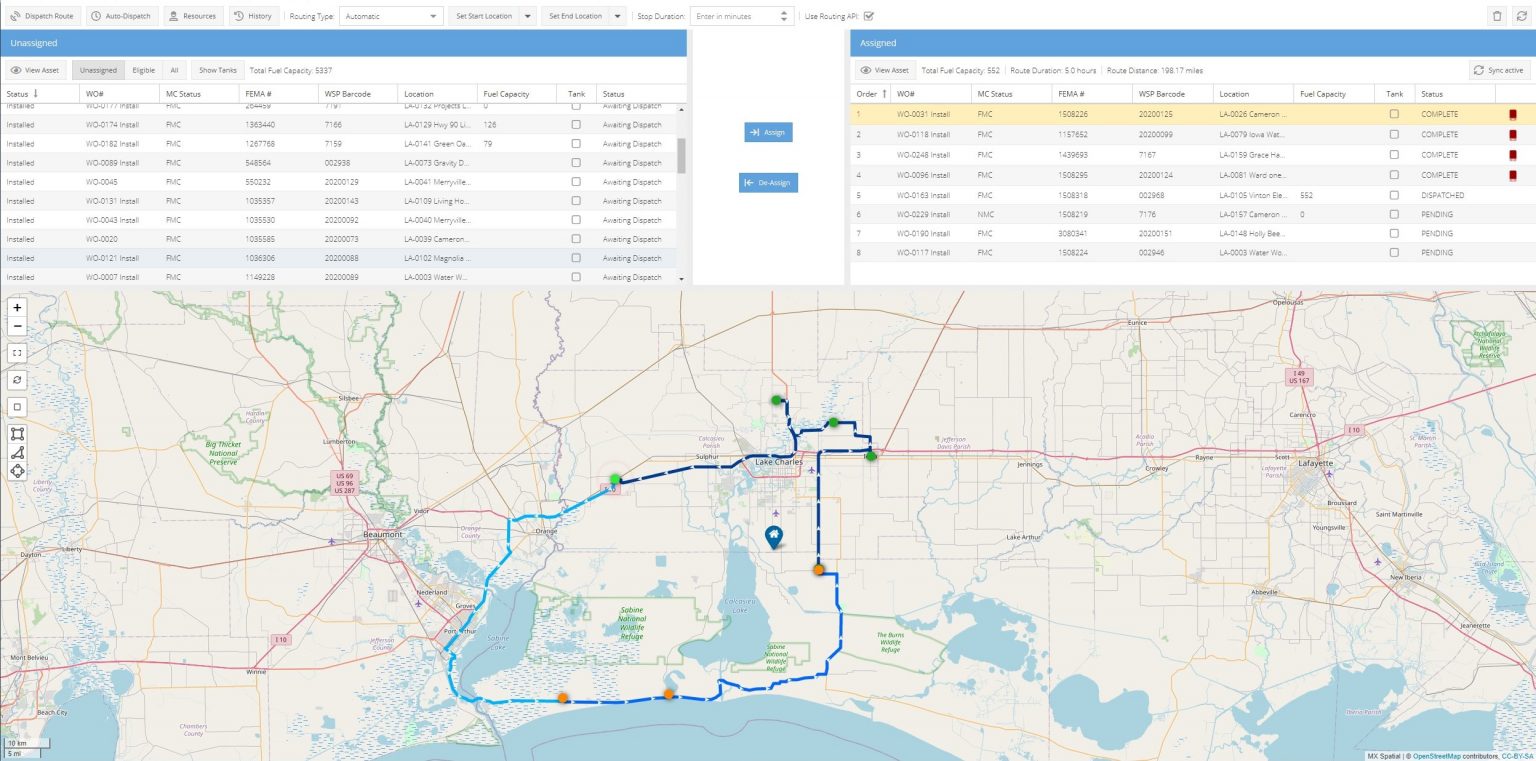Image resolution: width=1536 pixels, height=761 pixels.
Task: Click the De-Assign button
Action: coord(768,182)
